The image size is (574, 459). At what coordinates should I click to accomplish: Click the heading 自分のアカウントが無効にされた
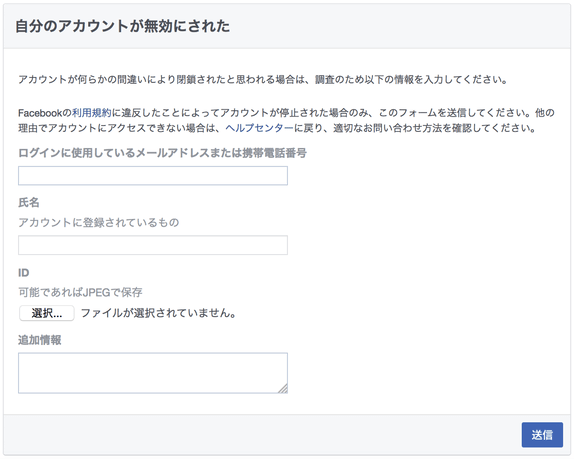(123, 26)
